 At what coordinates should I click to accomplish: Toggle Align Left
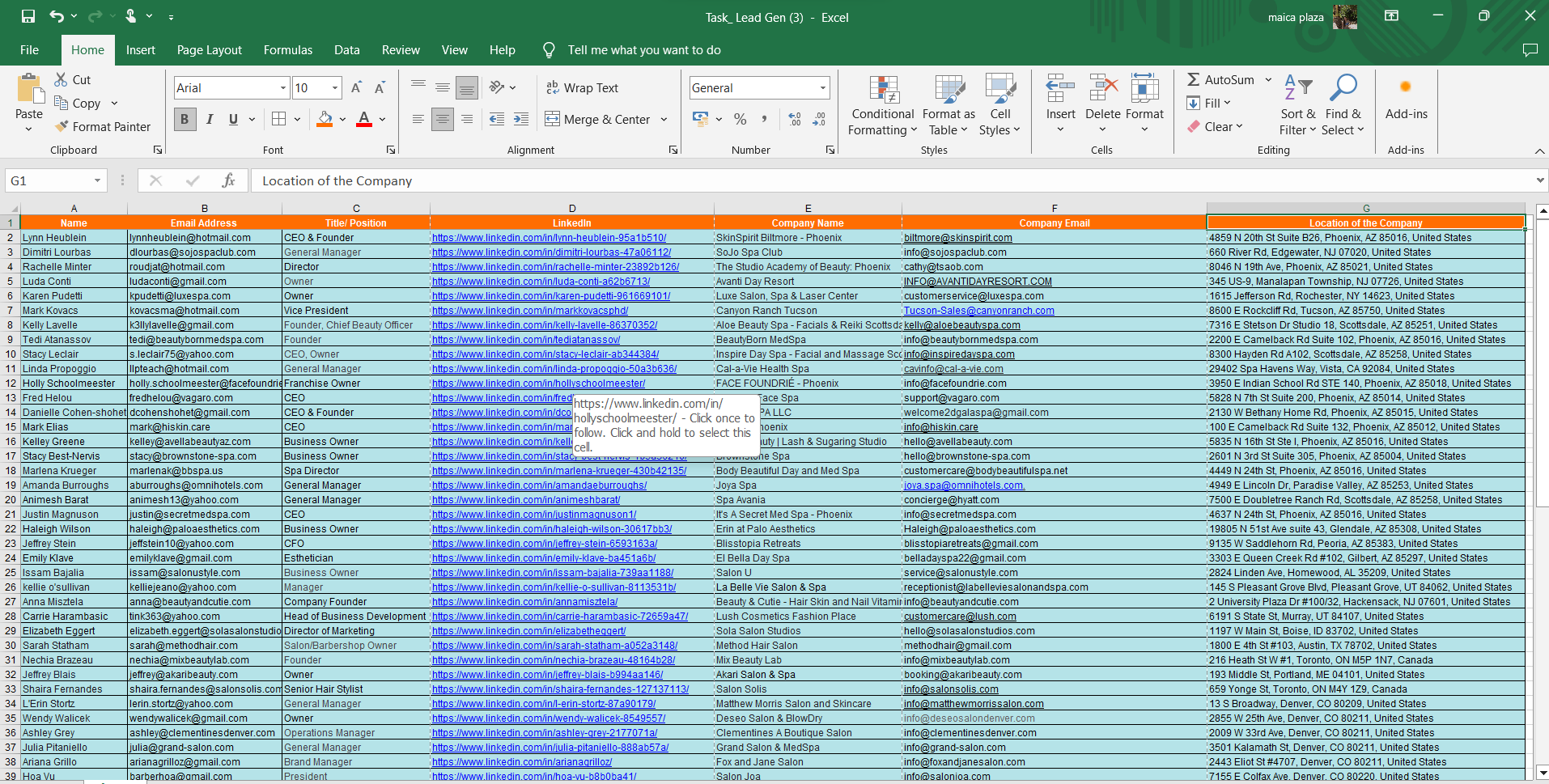point(418,119)
